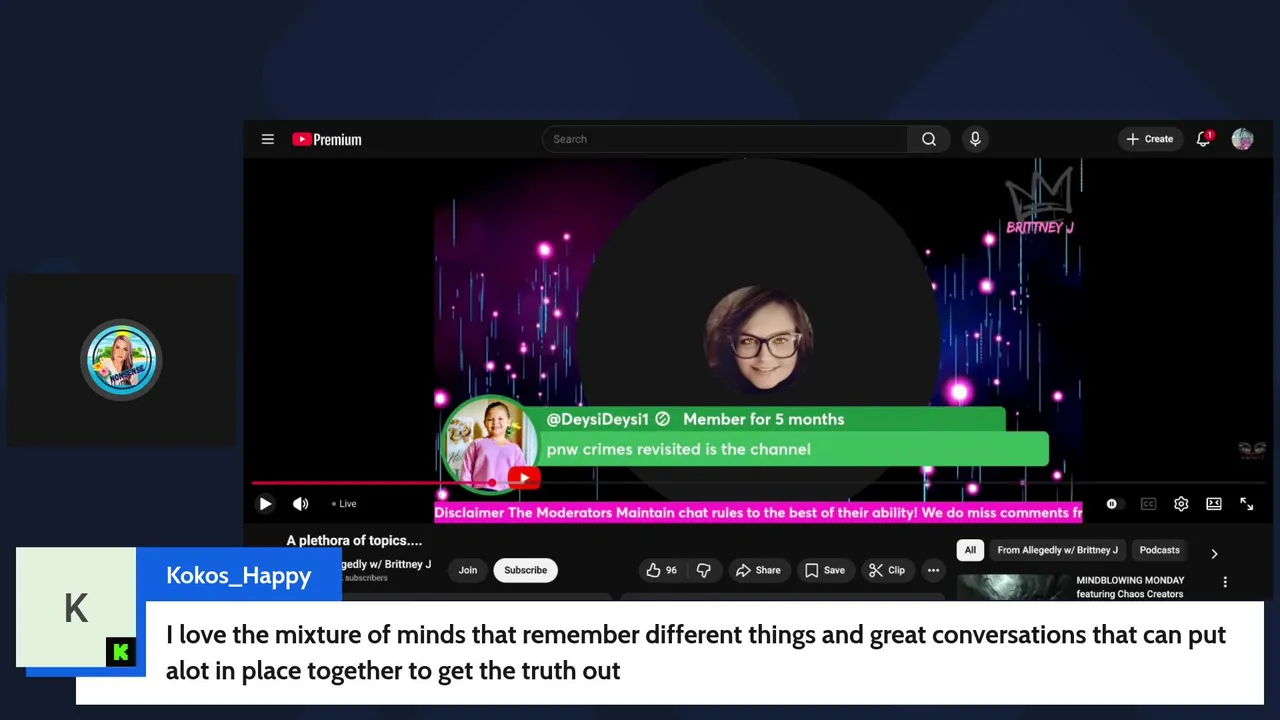This screenshot has width=1280, height=720.
Task: Toggle closed captions CC button
Action: click(1148, 504)
